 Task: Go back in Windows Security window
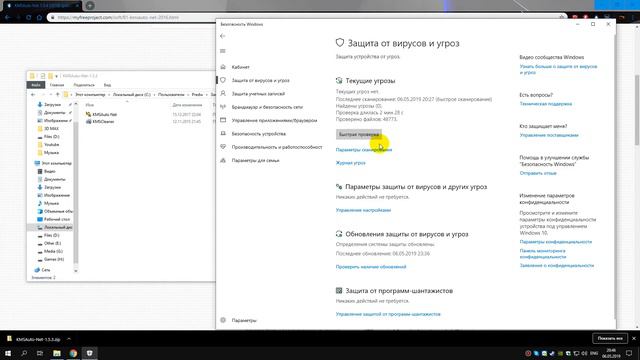222,36
